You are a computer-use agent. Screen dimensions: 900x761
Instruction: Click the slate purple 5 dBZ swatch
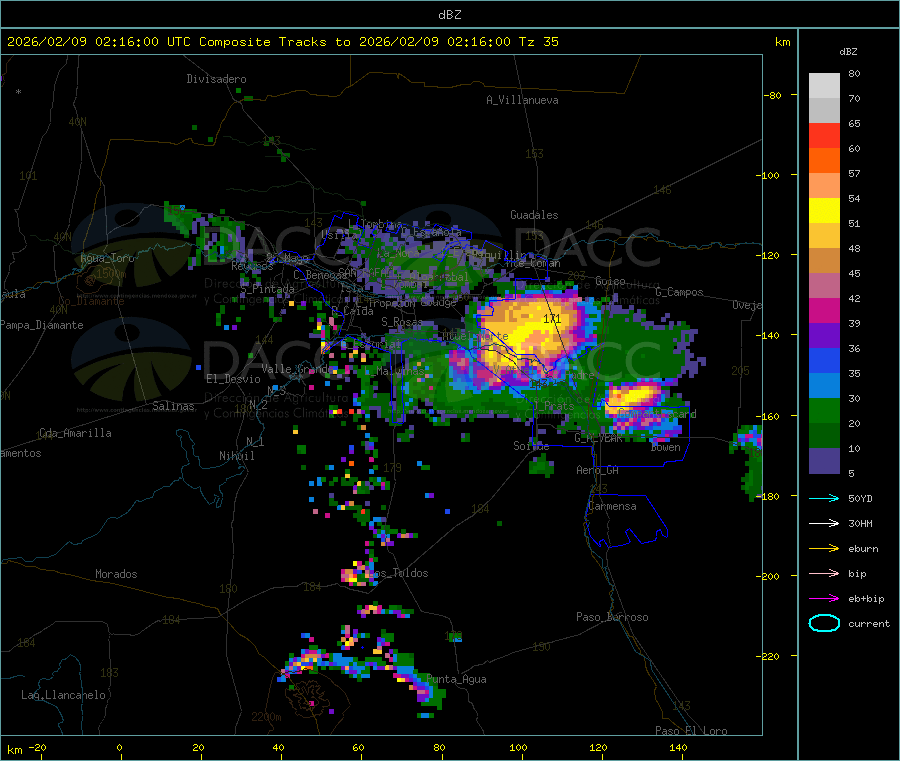point(824,461)
